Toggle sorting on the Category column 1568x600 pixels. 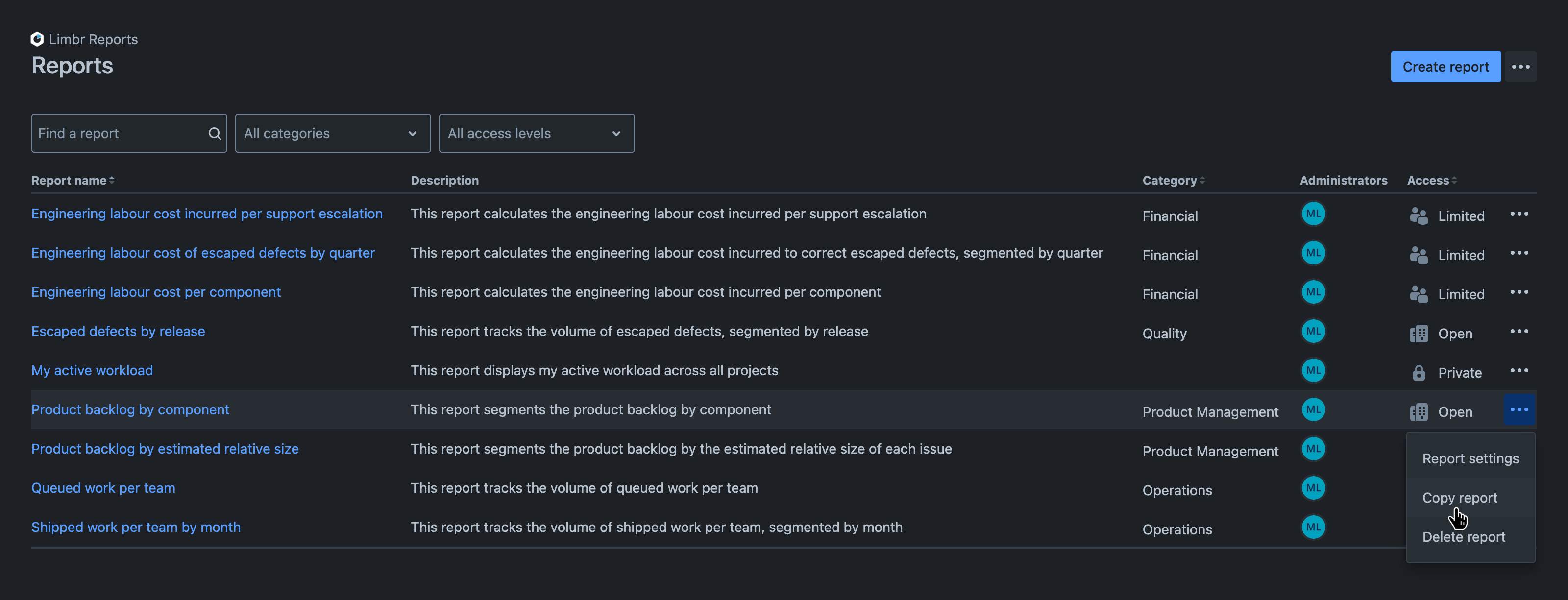[x=1174, y=180]
